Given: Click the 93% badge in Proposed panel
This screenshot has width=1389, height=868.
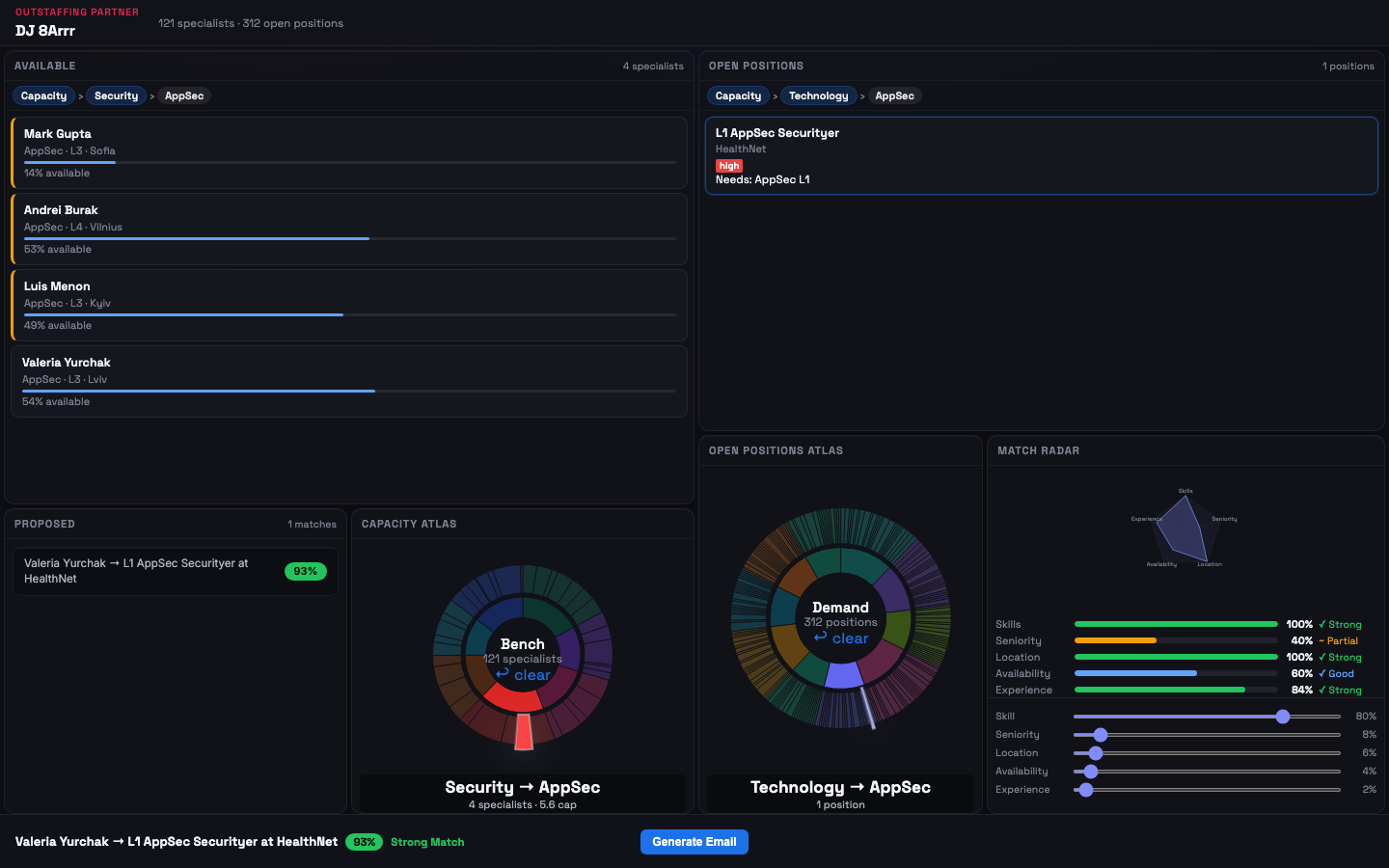Looking at the screenshot, I should pyautogui.click(x=306, y=571).
